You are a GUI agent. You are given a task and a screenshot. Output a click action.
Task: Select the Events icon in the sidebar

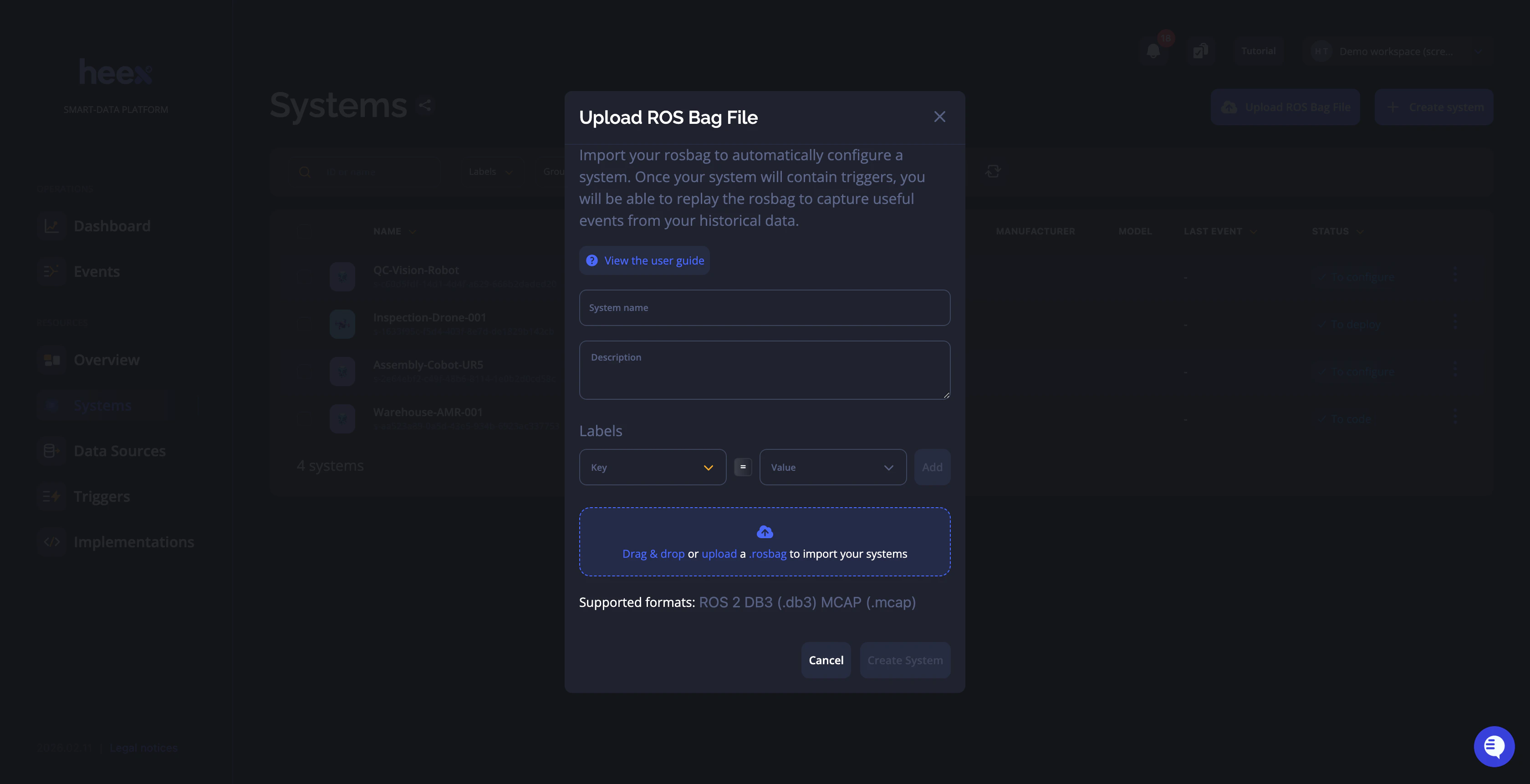[x=51, y=271]
